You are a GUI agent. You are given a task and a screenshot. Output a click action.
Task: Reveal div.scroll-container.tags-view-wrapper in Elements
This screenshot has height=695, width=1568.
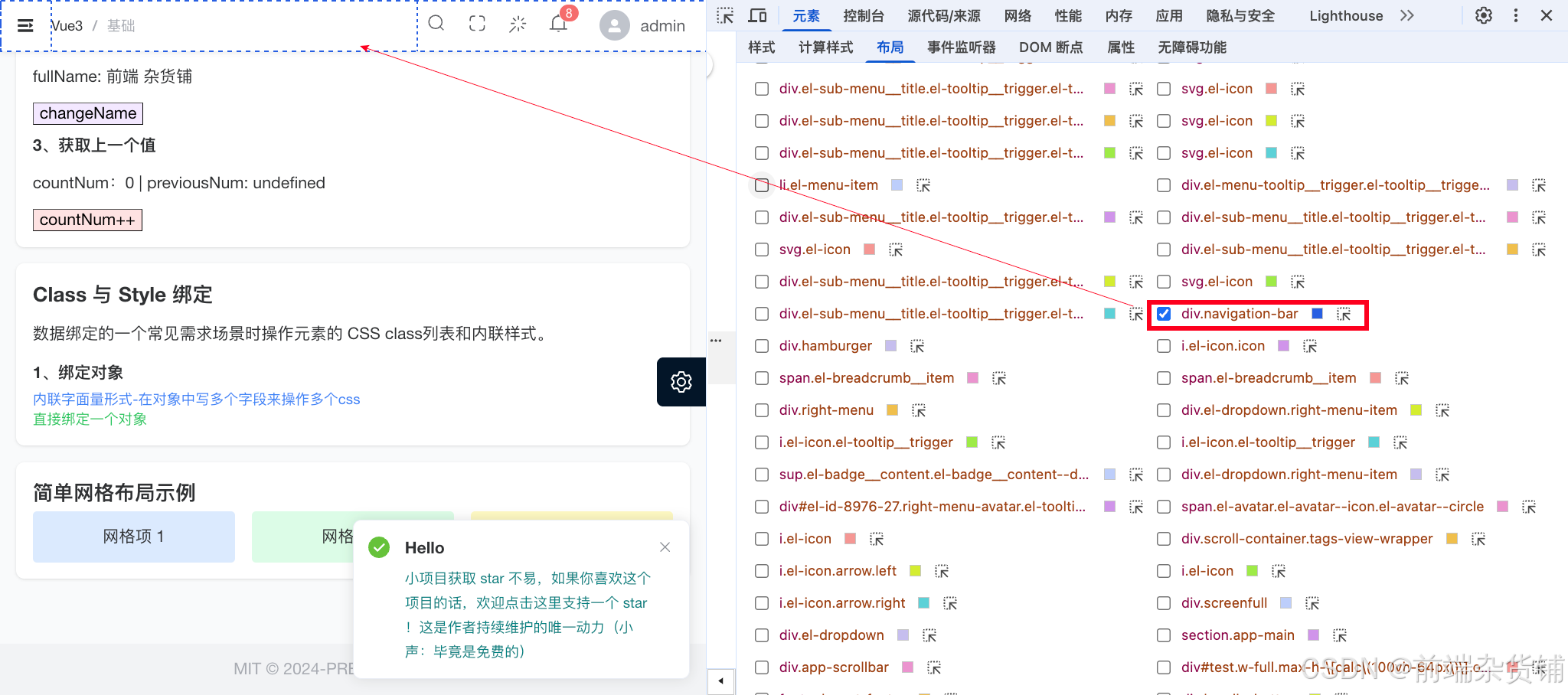pyautogui.click(x=1478, y=539)
